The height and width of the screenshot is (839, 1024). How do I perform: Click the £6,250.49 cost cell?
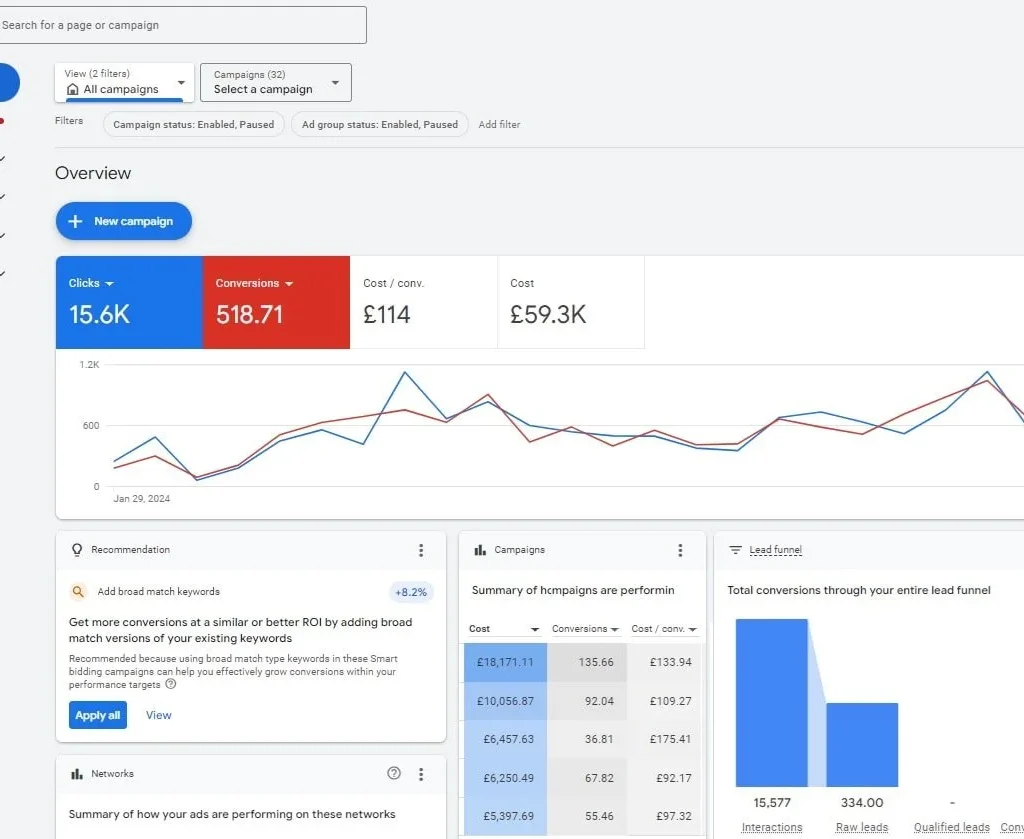click(505, 778)
